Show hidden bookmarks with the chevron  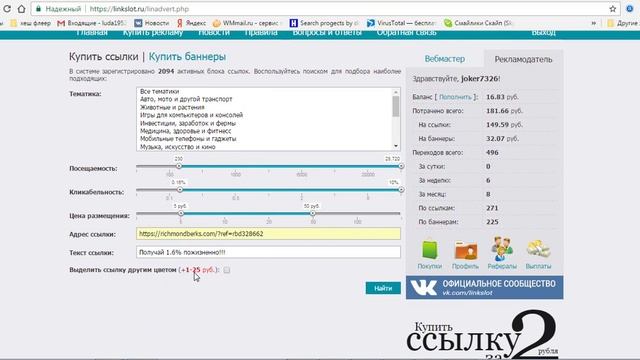point(593,23)
